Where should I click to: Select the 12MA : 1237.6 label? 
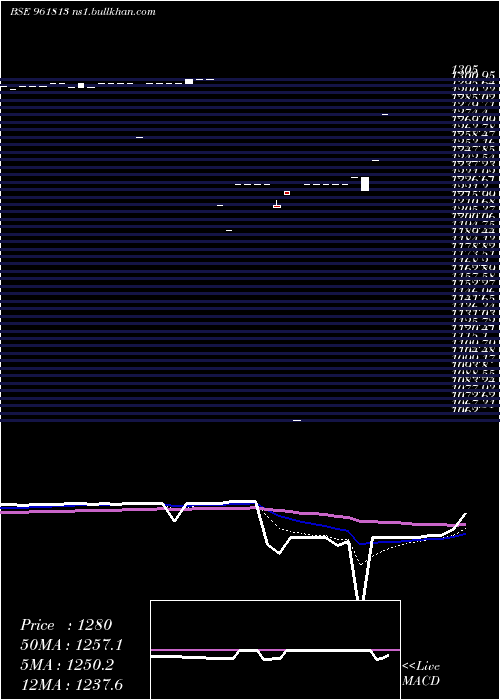click(71, 685)
